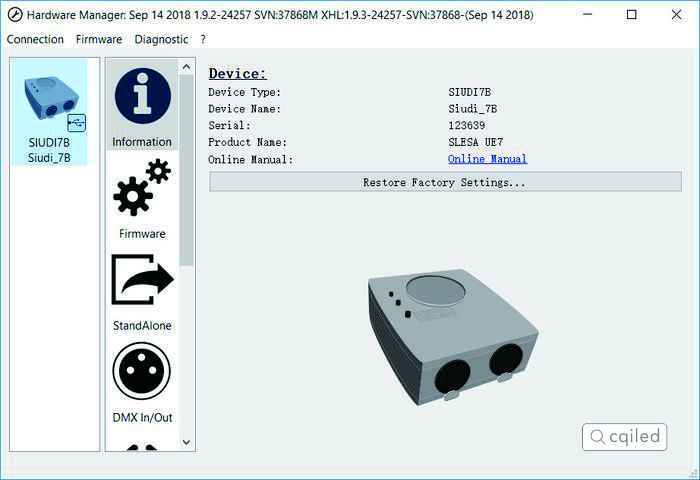
Task: Open the ? help menu
Action: click(x=203, y=39)
